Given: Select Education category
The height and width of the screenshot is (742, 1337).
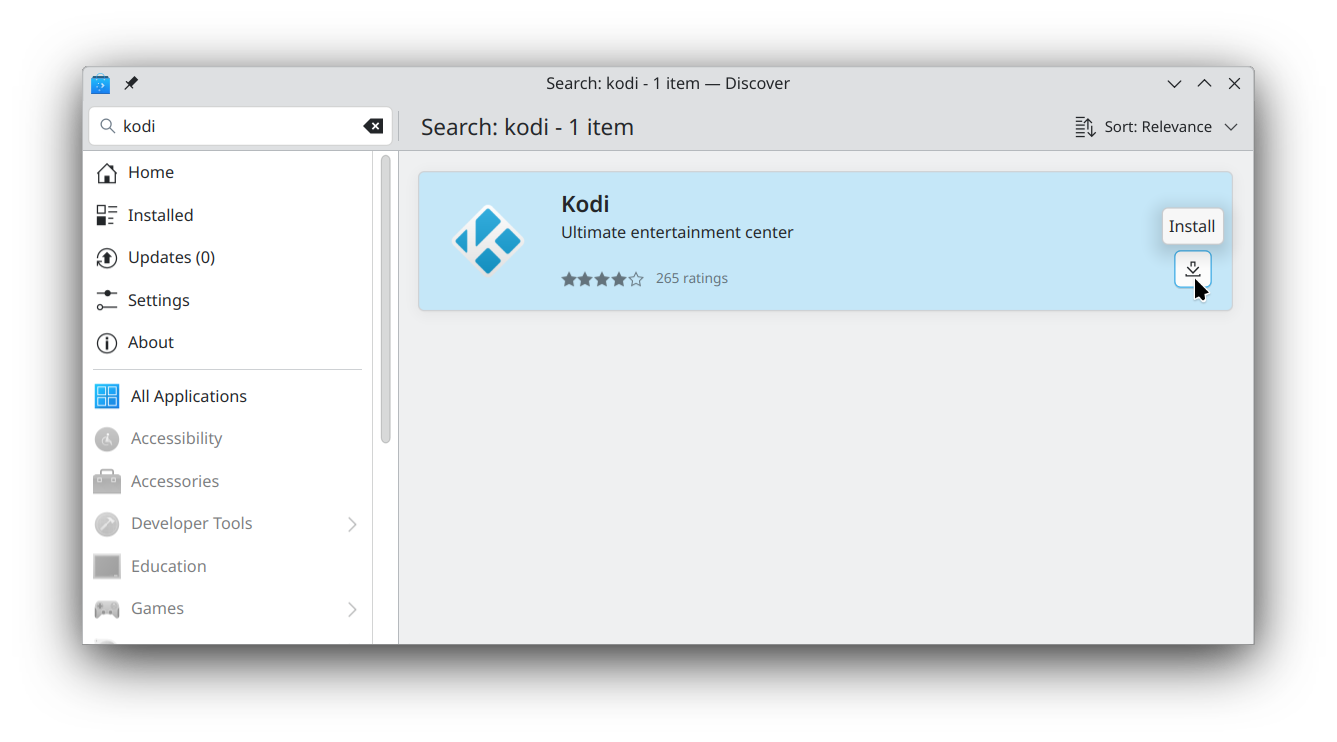Looking at the screenshot, I should point(229,566).
